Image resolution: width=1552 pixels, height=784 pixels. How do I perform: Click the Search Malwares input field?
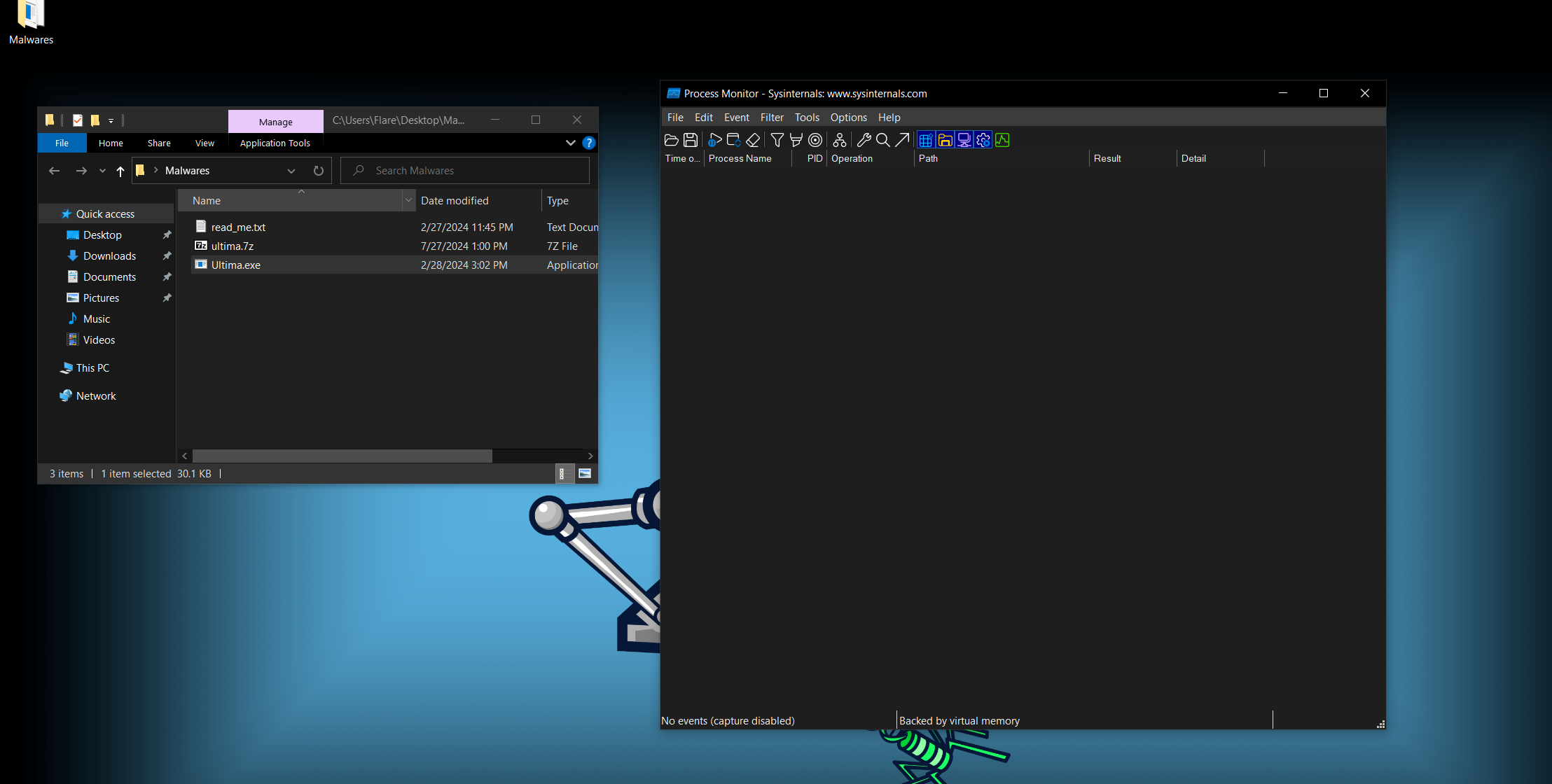pos(465,171)
